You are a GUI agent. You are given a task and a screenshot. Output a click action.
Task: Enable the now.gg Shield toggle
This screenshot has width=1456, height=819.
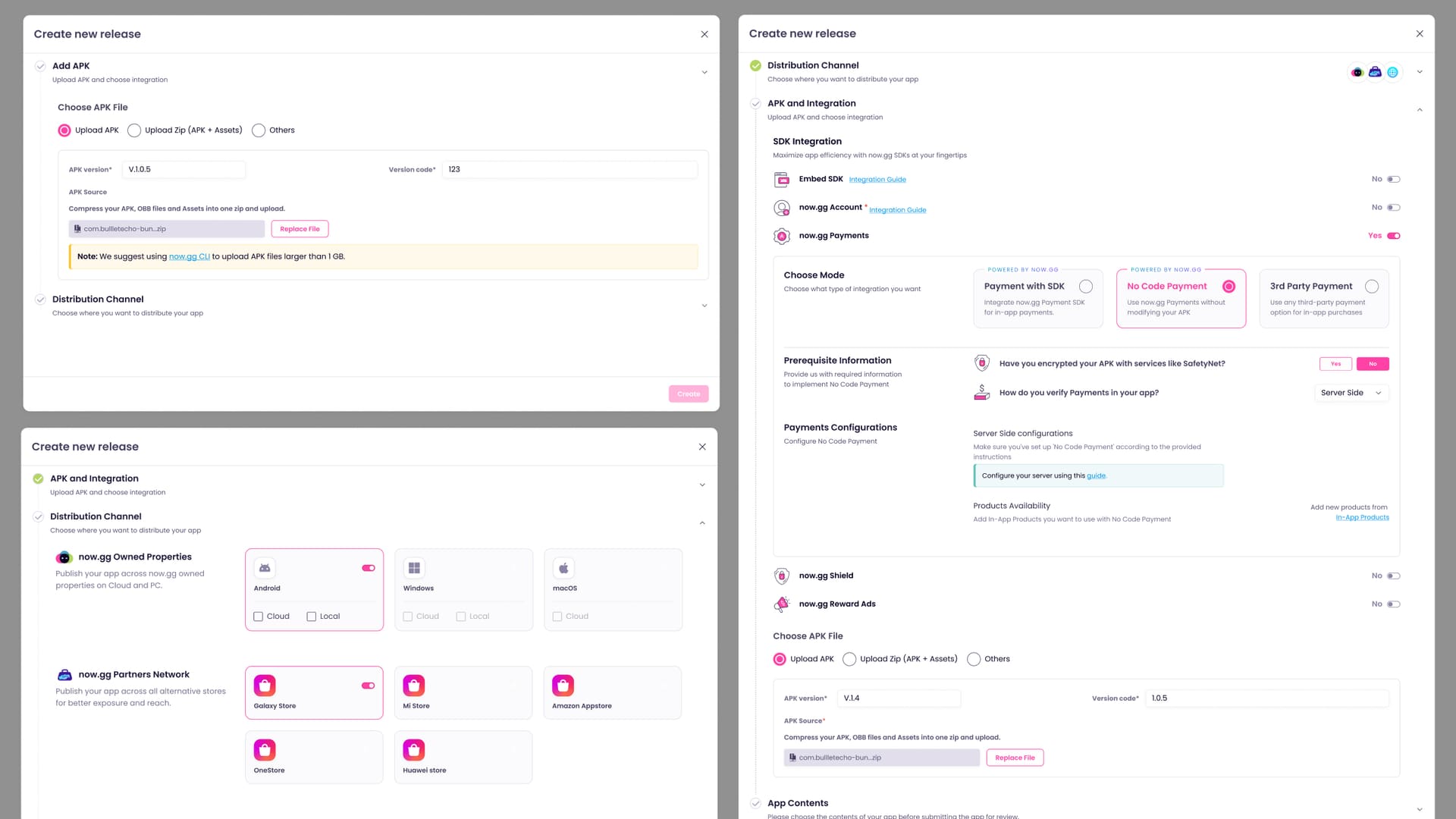(1394, 576)
